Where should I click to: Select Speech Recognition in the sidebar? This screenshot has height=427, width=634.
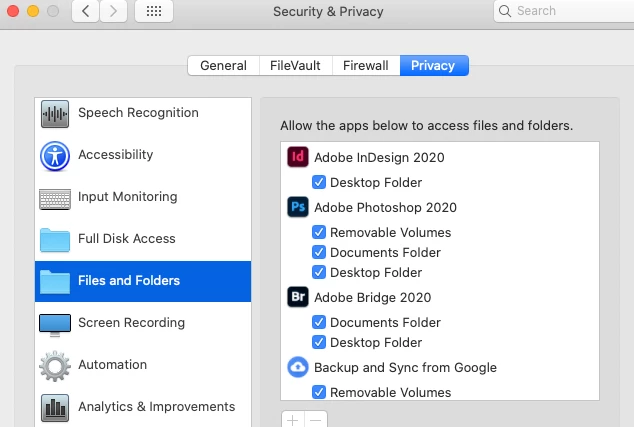tap(143, 114)
